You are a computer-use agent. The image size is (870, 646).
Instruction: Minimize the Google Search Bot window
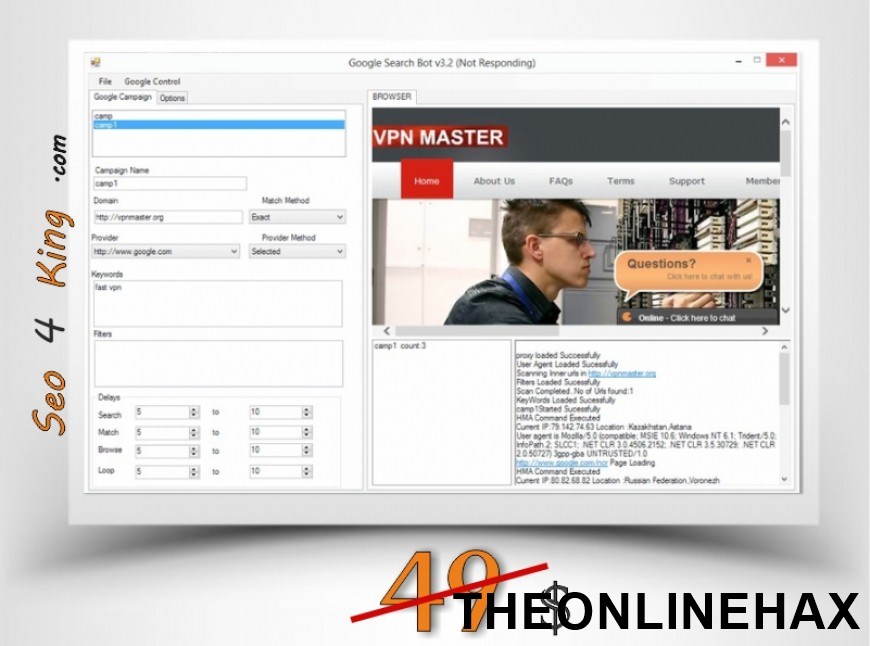(739, 61)
